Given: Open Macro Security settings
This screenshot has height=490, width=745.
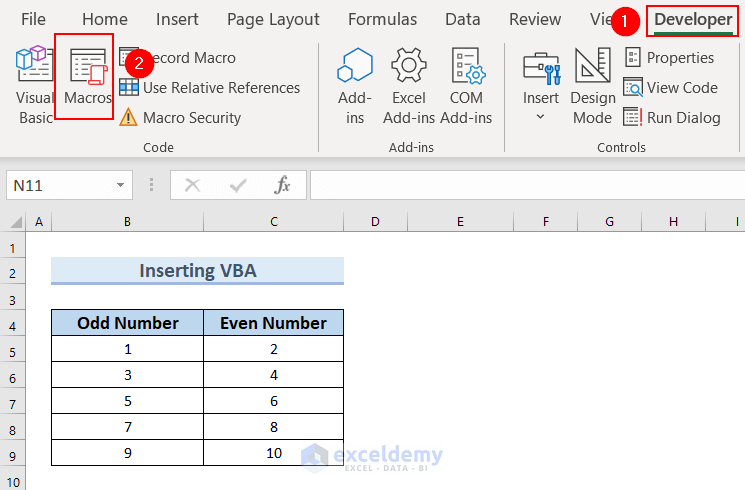Looking at the screenshot, I should (191, 118).
